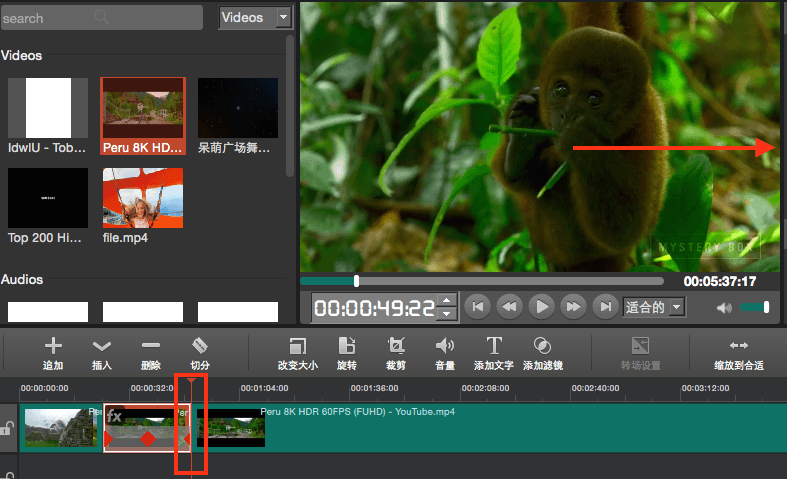Click the media library vertical scrollbar

290,106
